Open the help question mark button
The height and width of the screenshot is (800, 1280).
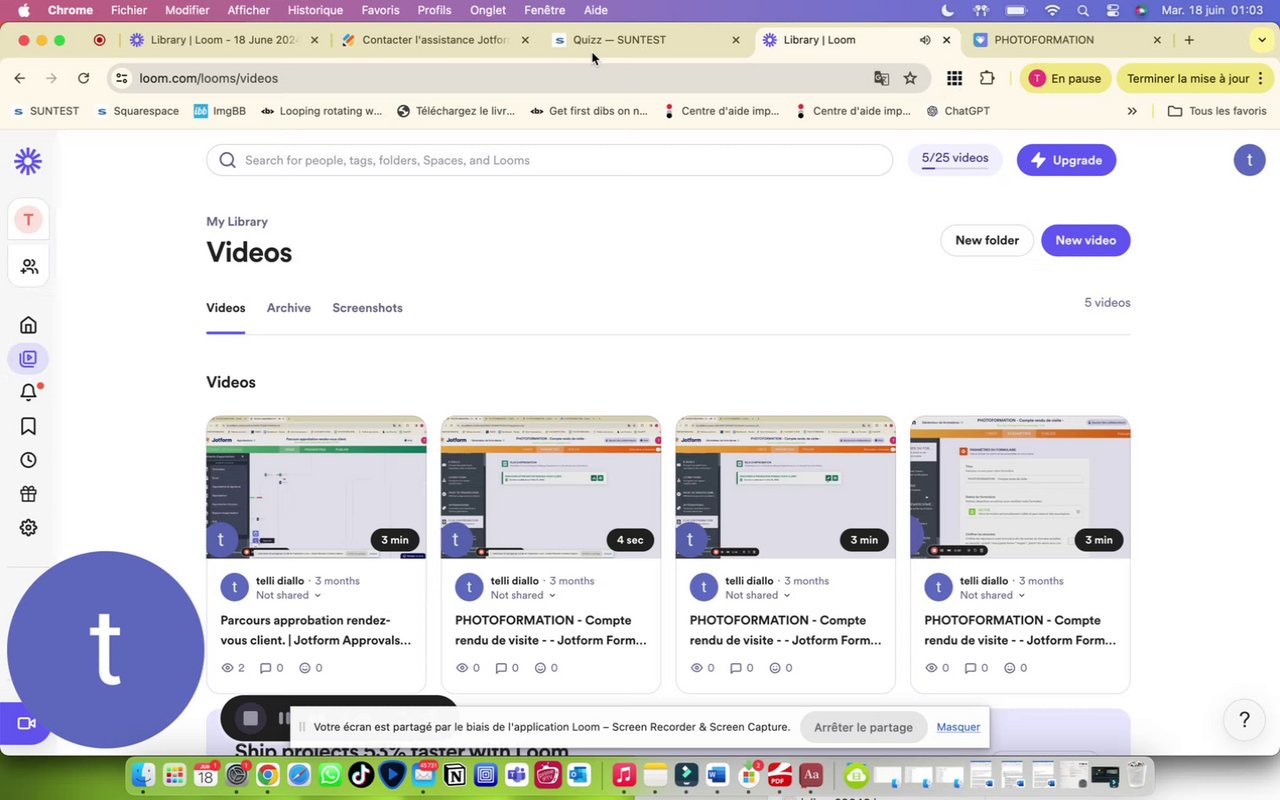pos(1244,720)
